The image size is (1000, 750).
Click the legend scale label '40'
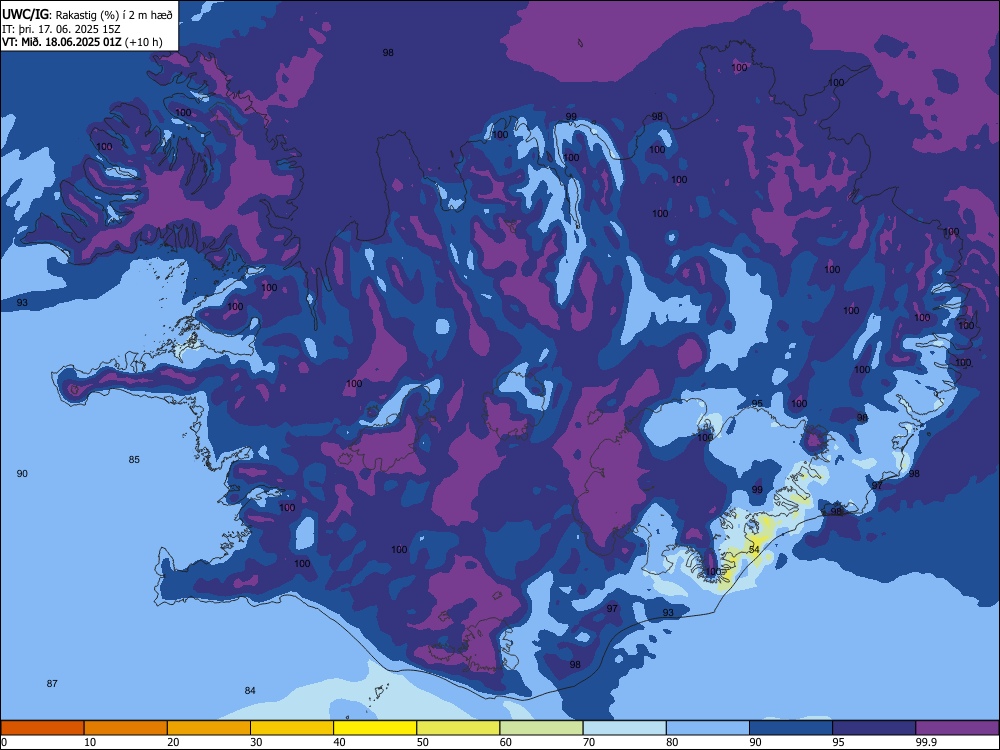pos(340,742)
